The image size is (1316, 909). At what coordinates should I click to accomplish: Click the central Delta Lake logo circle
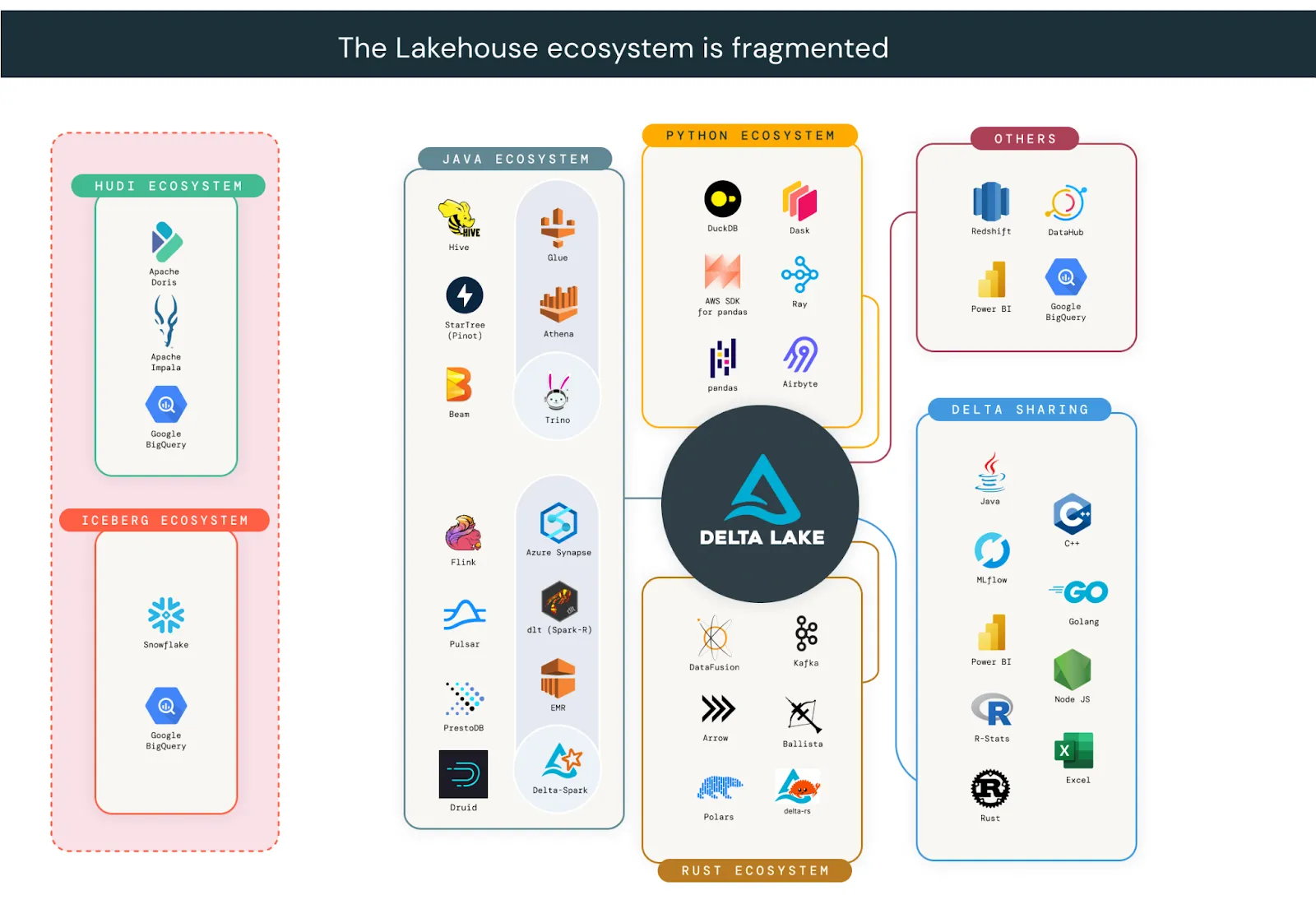point(760,503)
